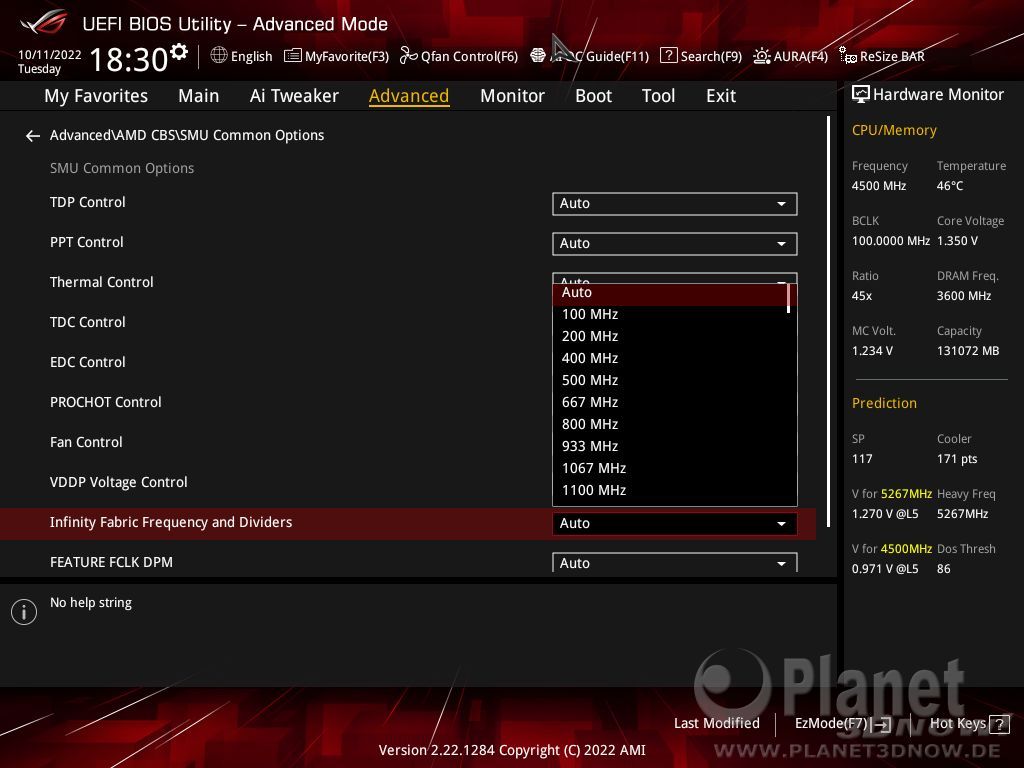Click the breadcrumb path Advanced\AMD CBS\SMU Common Options
The width and height of the screenshot is (1024, 768).
(187, 135)
